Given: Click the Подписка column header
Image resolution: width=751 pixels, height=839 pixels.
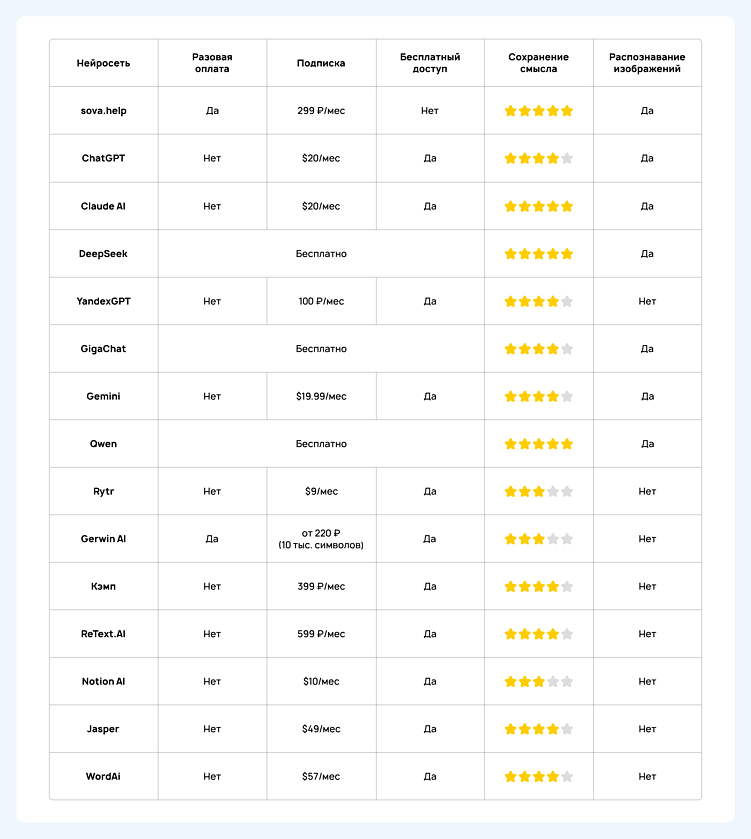Looking at the screenshot, I should tap(321, 63).
